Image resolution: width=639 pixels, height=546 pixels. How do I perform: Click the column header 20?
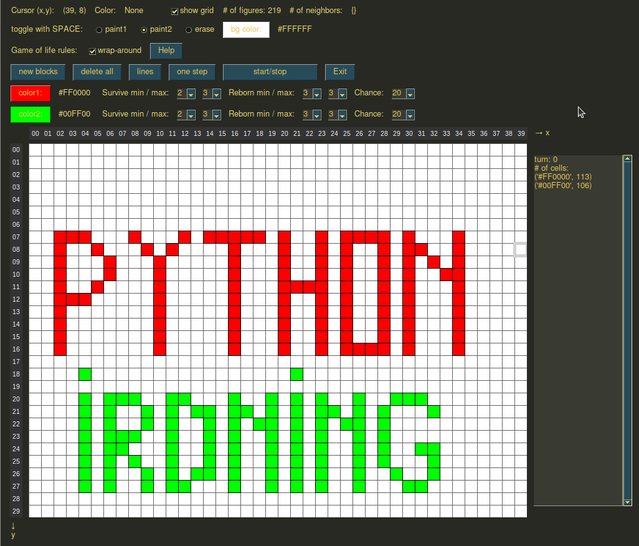(284, 134)
